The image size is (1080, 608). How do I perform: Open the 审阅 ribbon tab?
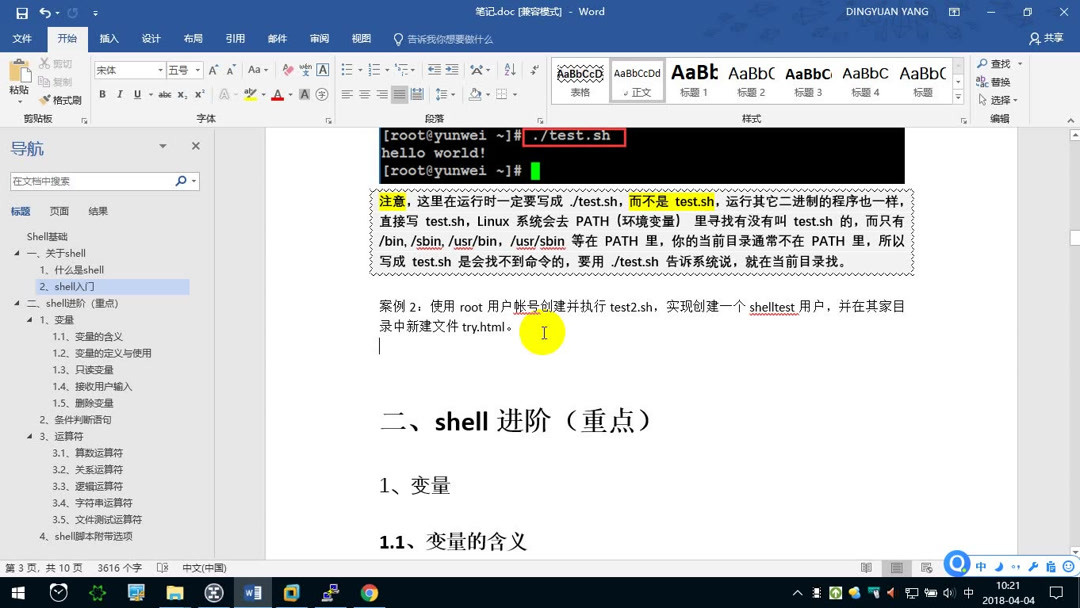pyautogui.click(x=319, y=38)
